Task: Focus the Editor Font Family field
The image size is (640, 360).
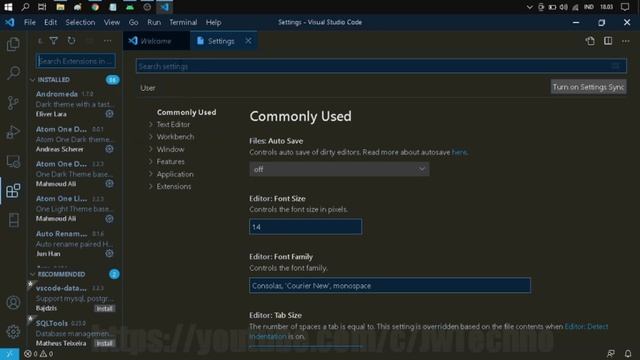Action: point(390,285)
